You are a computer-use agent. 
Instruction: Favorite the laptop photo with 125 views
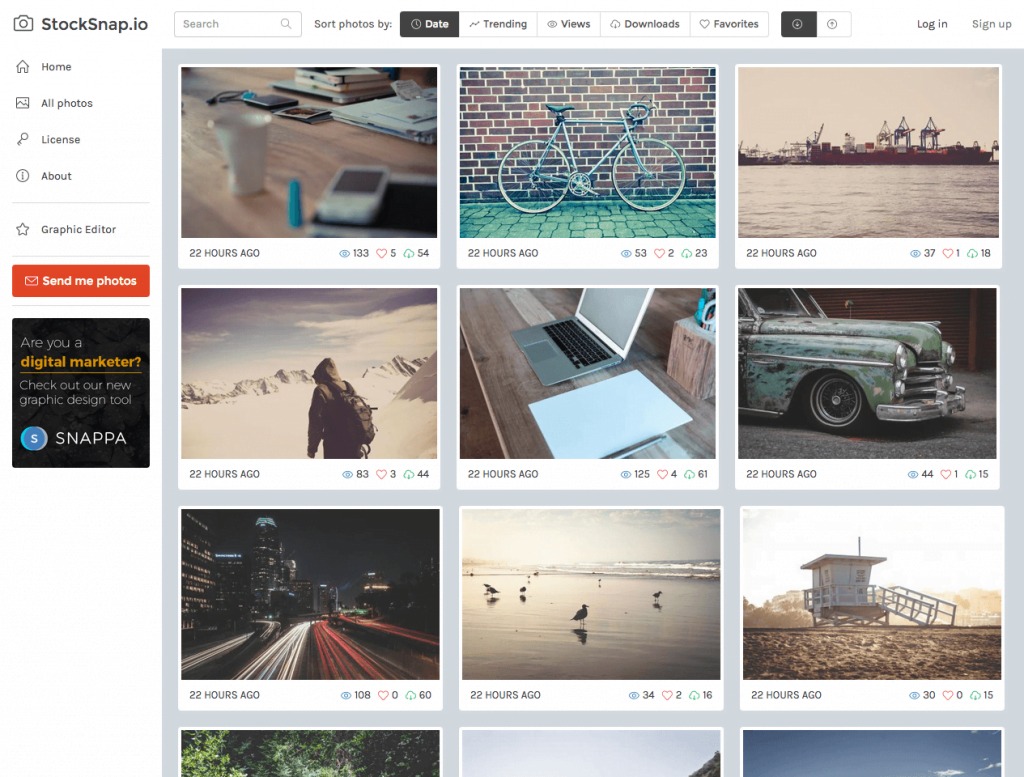(x=662, y=475)
